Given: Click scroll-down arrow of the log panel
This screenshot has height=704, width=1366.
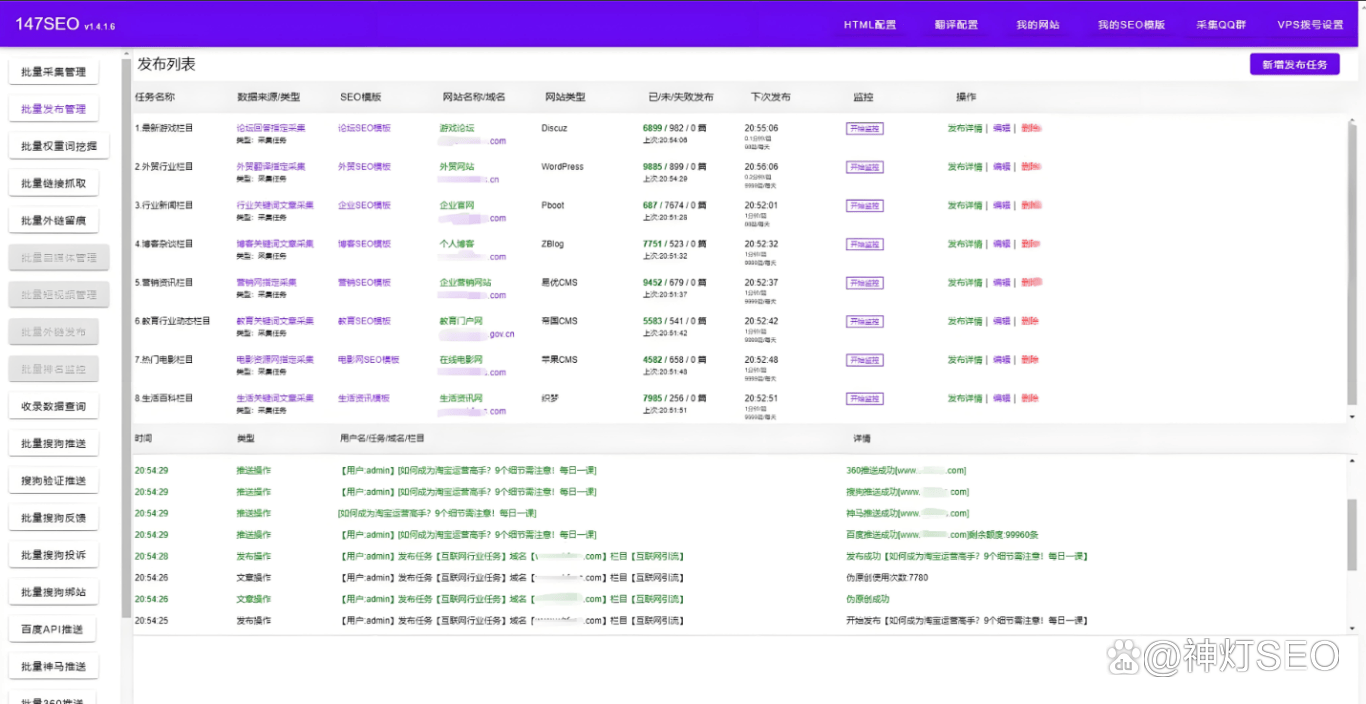Looking at the screenshot, I should tap(1352, 628).
